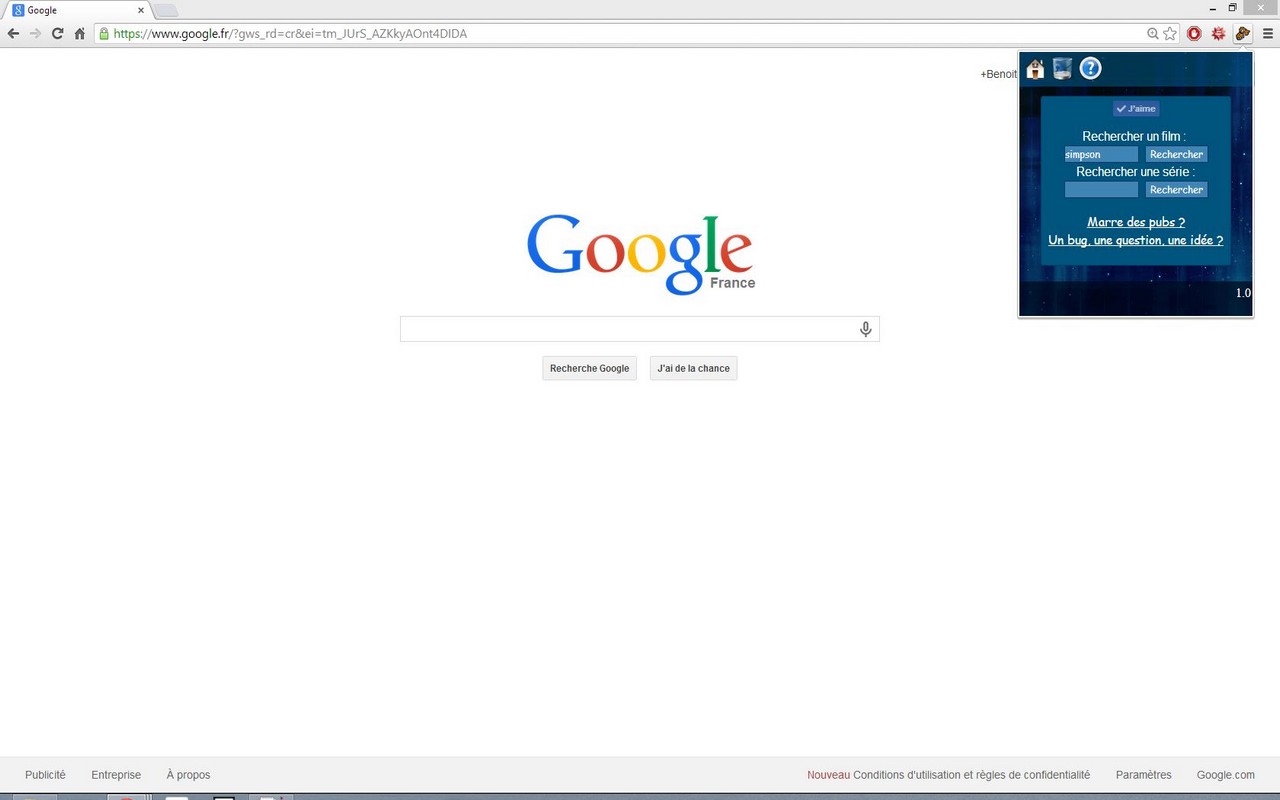The image size is (1280, 800).
Task: Focus the film search field containing simpson
Action: 1101,154
